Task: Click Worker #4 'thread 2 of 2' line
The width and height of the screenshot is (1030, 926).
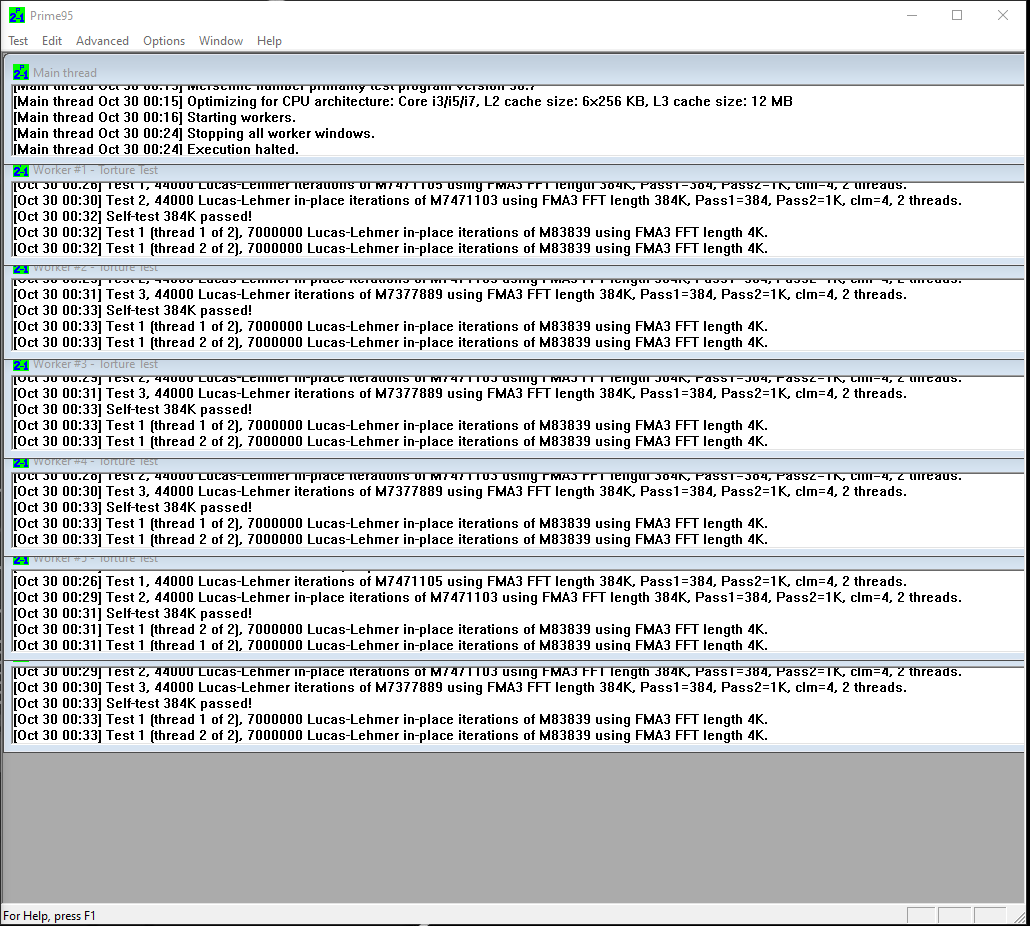Action: (x=390, y=539)
